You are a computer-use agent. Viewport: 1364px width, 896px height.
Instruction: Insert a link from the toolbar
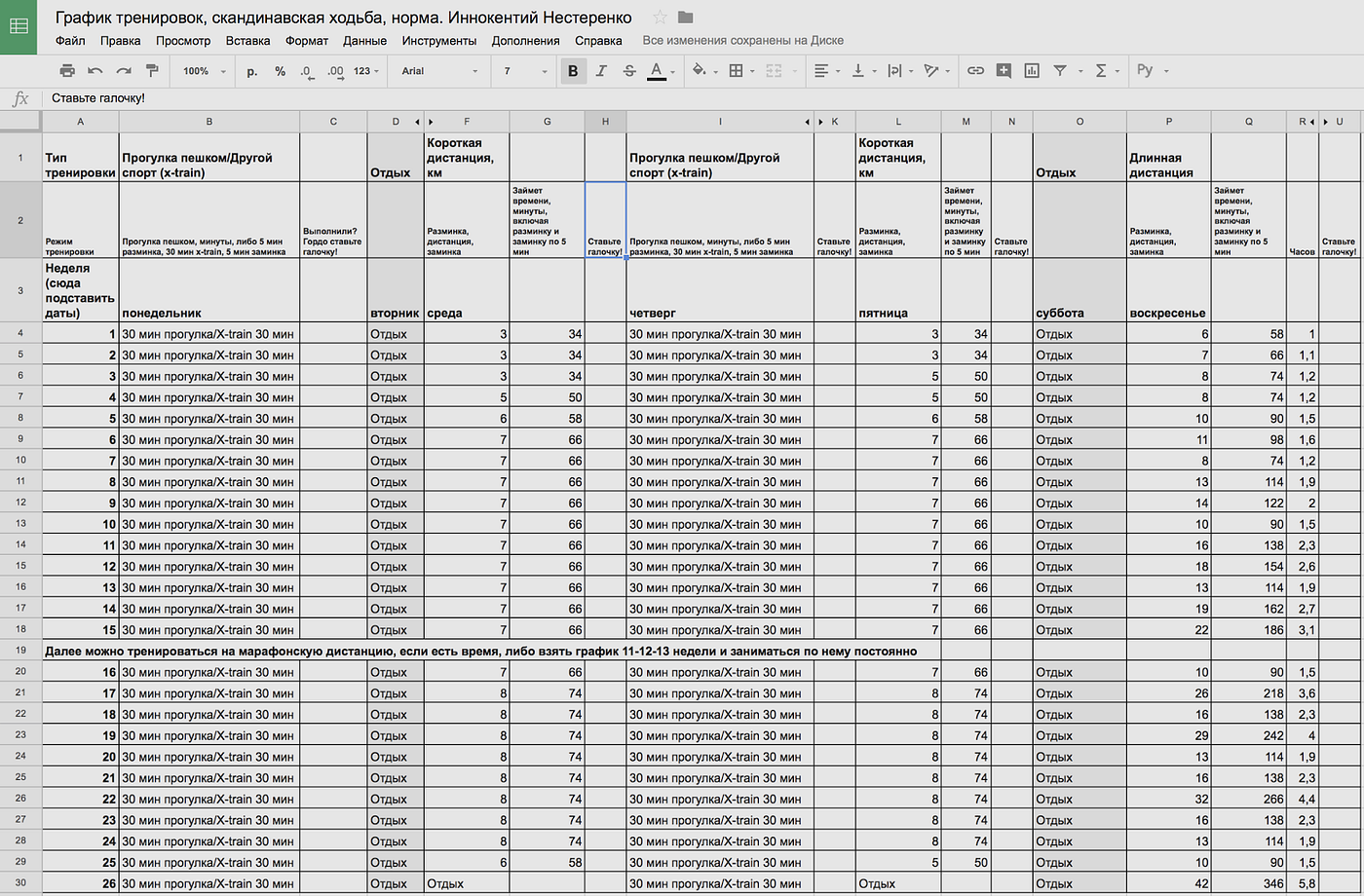[x=975, y=71]
